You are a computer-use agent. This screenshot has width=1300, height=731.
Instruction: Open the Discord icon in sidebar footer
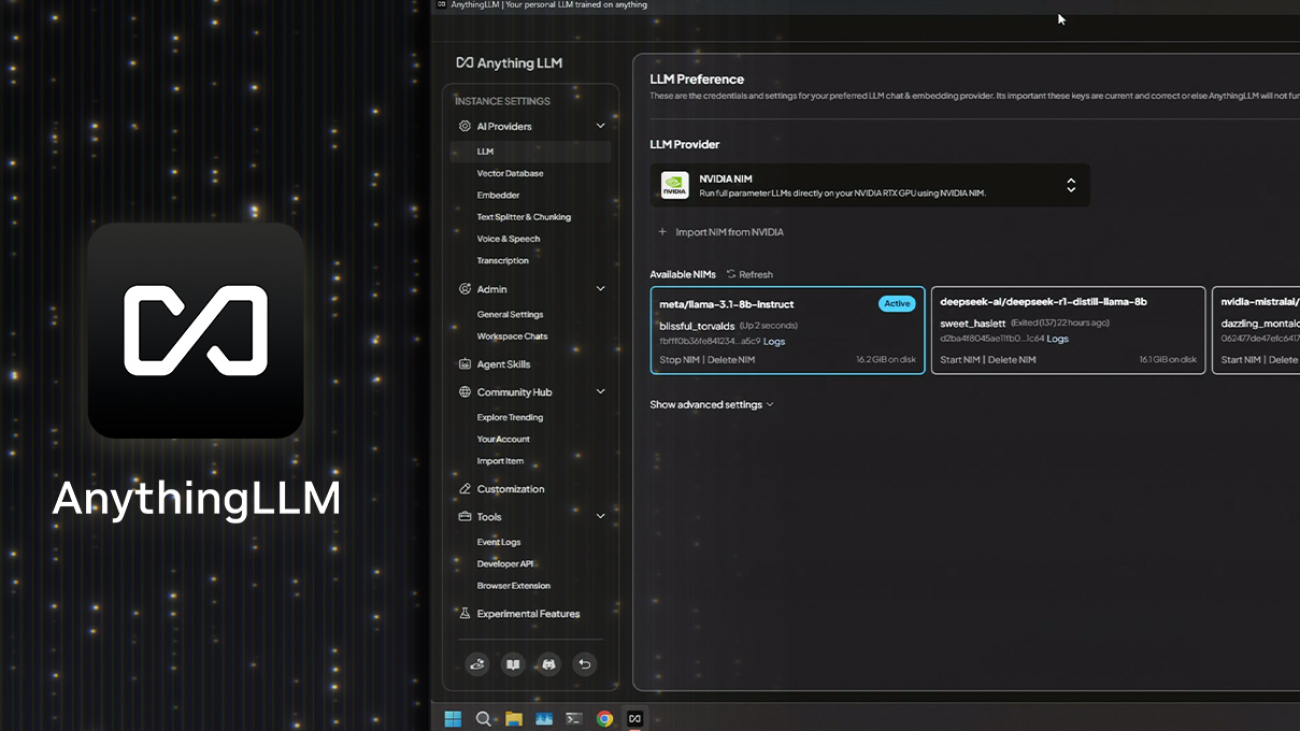[x=549, y=664]
